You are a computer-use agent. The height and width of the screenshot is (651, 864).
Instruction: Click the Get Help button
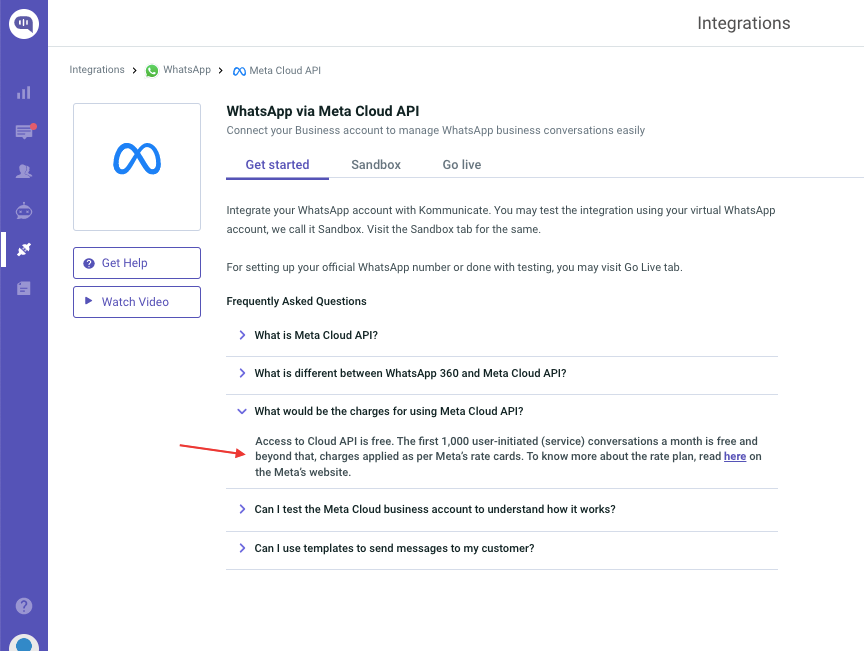click(137, 263)
